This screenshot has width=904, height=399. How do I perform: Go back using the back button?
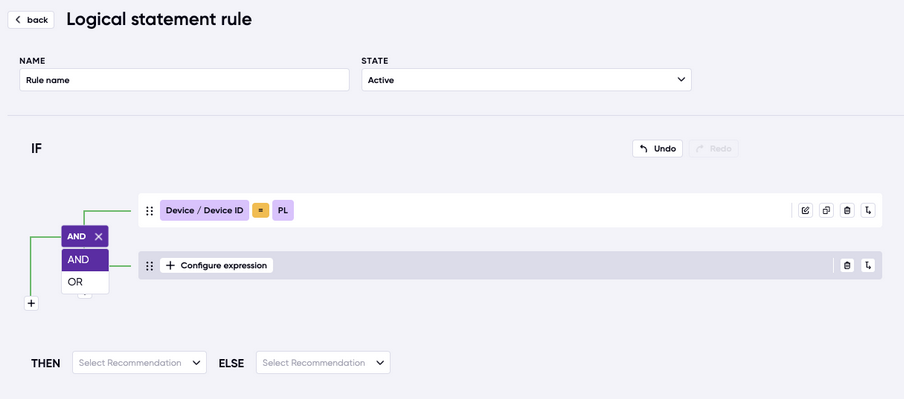[x=31, y=20]
